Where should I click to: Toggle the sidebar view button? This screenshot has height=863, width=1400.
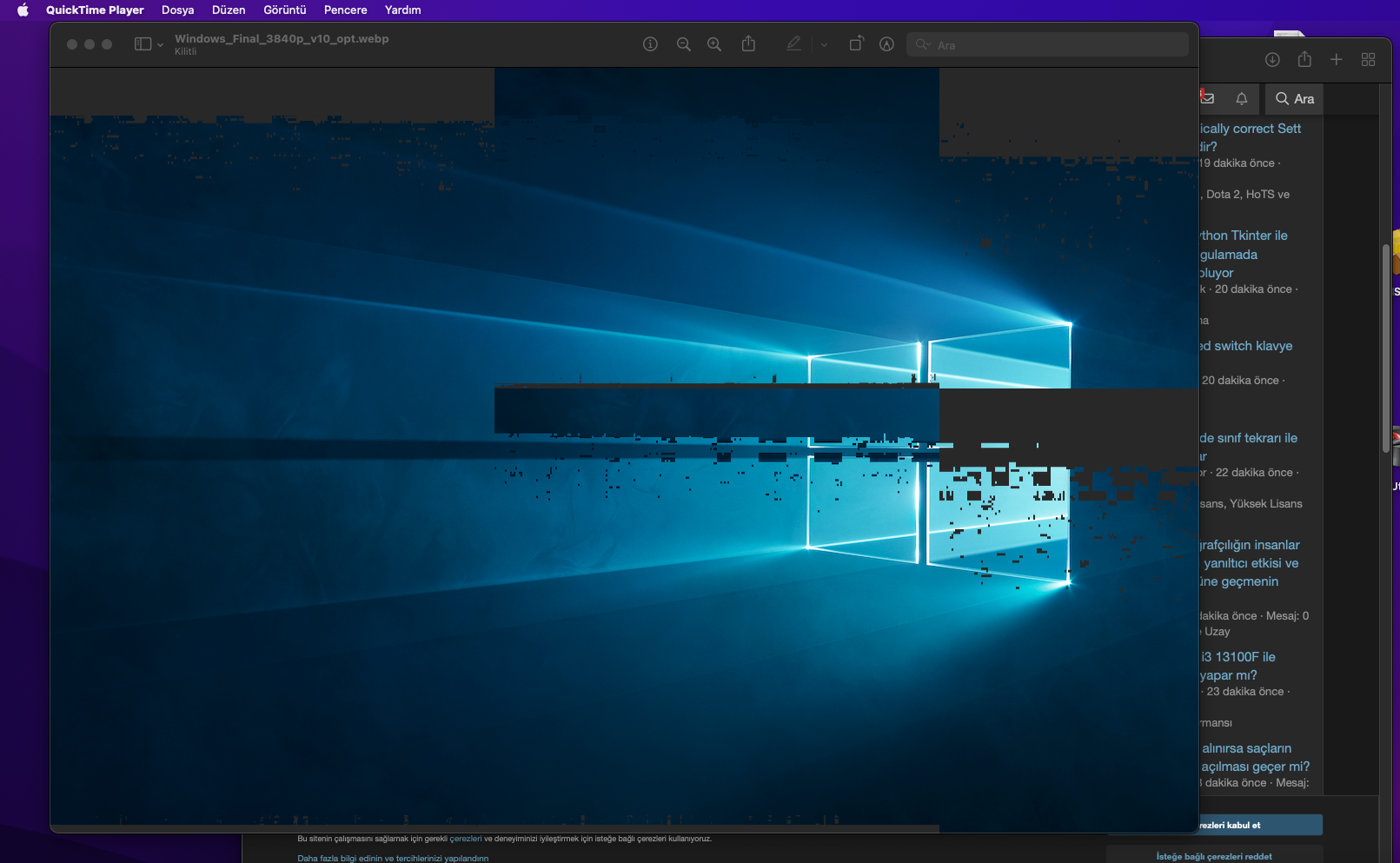143,44
